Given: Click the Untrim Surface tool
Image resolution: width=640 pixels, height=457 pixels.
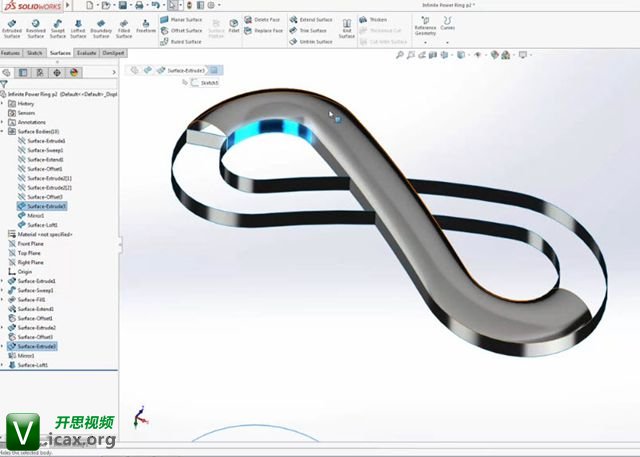Looking at the screenshot, I should coord(311,42).
